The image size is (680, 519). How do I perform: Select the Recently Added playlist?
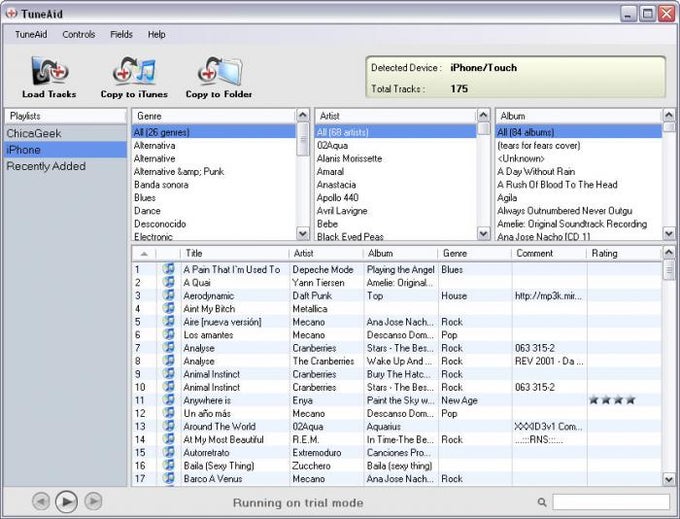coord(65,166)
